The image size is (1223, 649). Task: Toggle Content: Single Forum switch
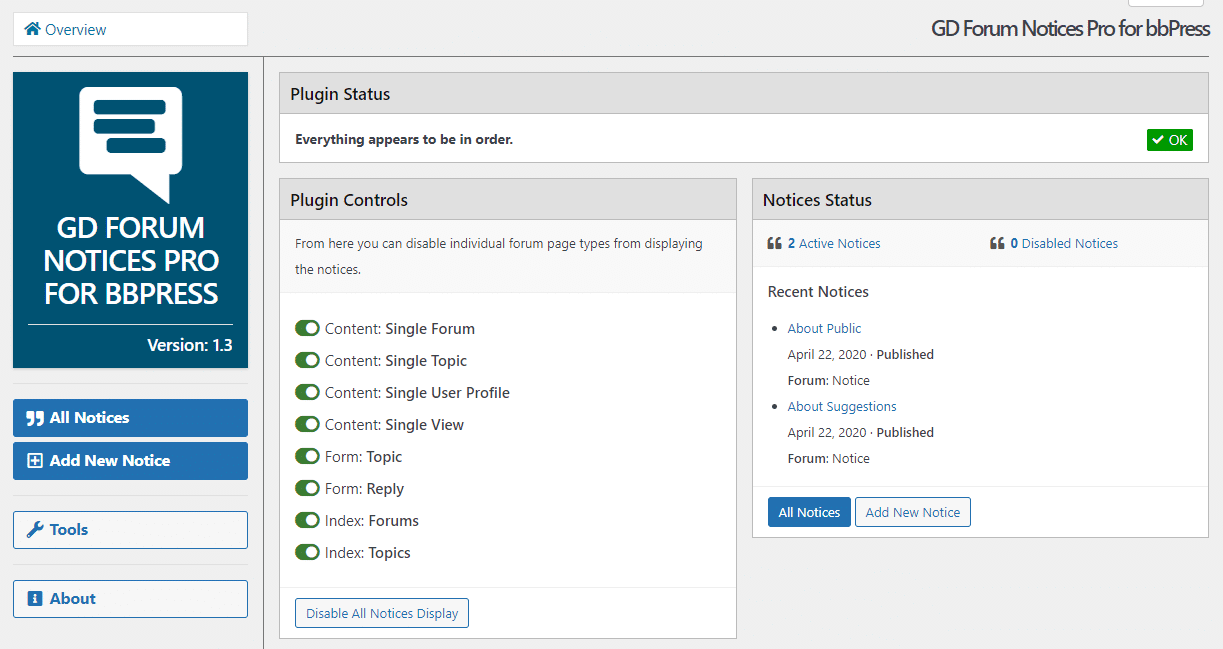point(307,328)
